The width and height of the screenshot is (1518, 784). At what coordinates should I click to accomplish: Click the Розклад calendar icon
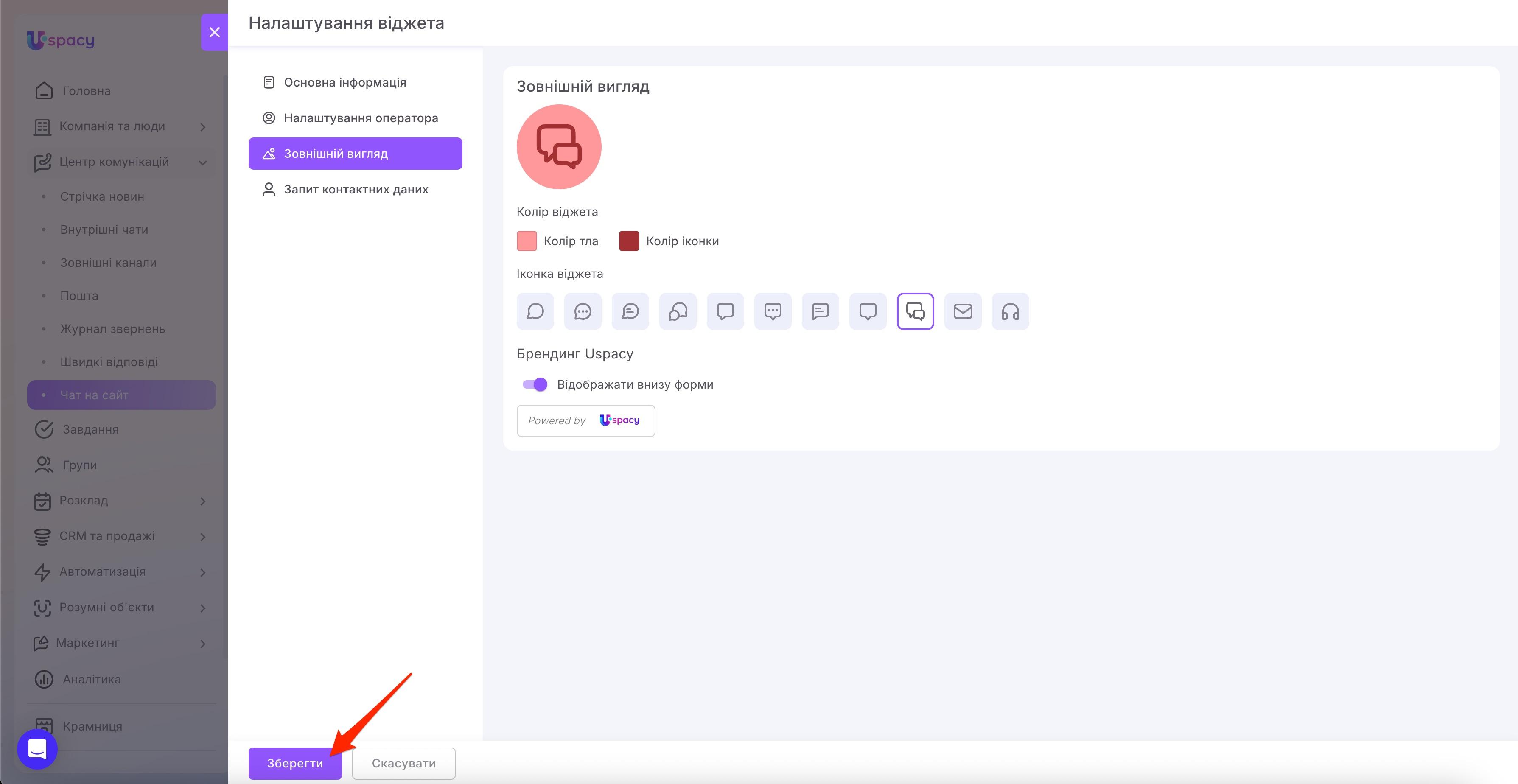(x=42, y=501)
